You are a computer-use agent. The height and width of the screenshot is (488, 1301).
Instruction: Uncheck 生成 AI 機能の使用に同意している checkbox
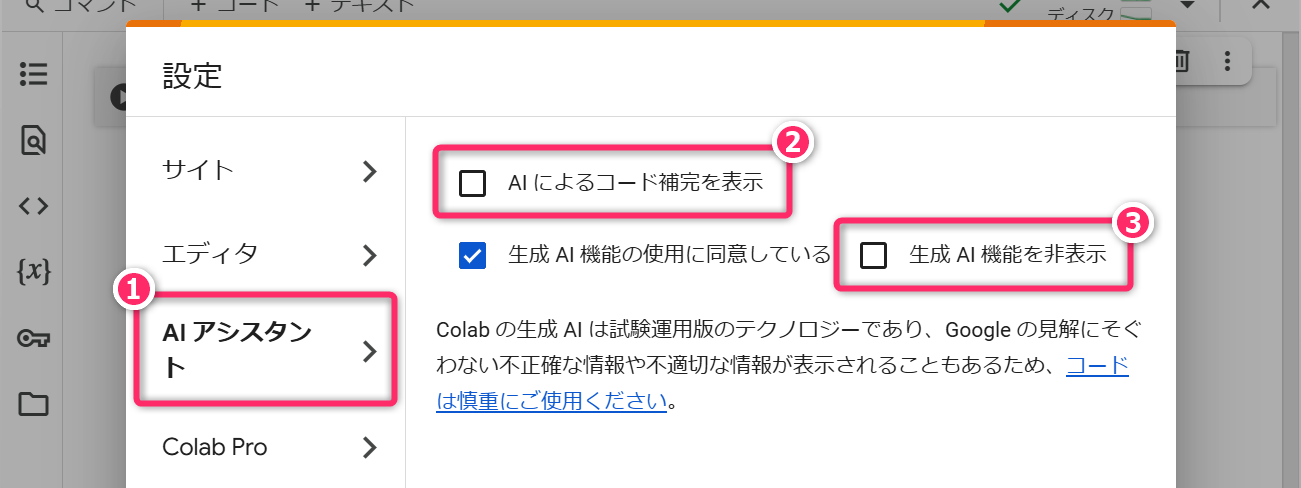click(471, 255)
